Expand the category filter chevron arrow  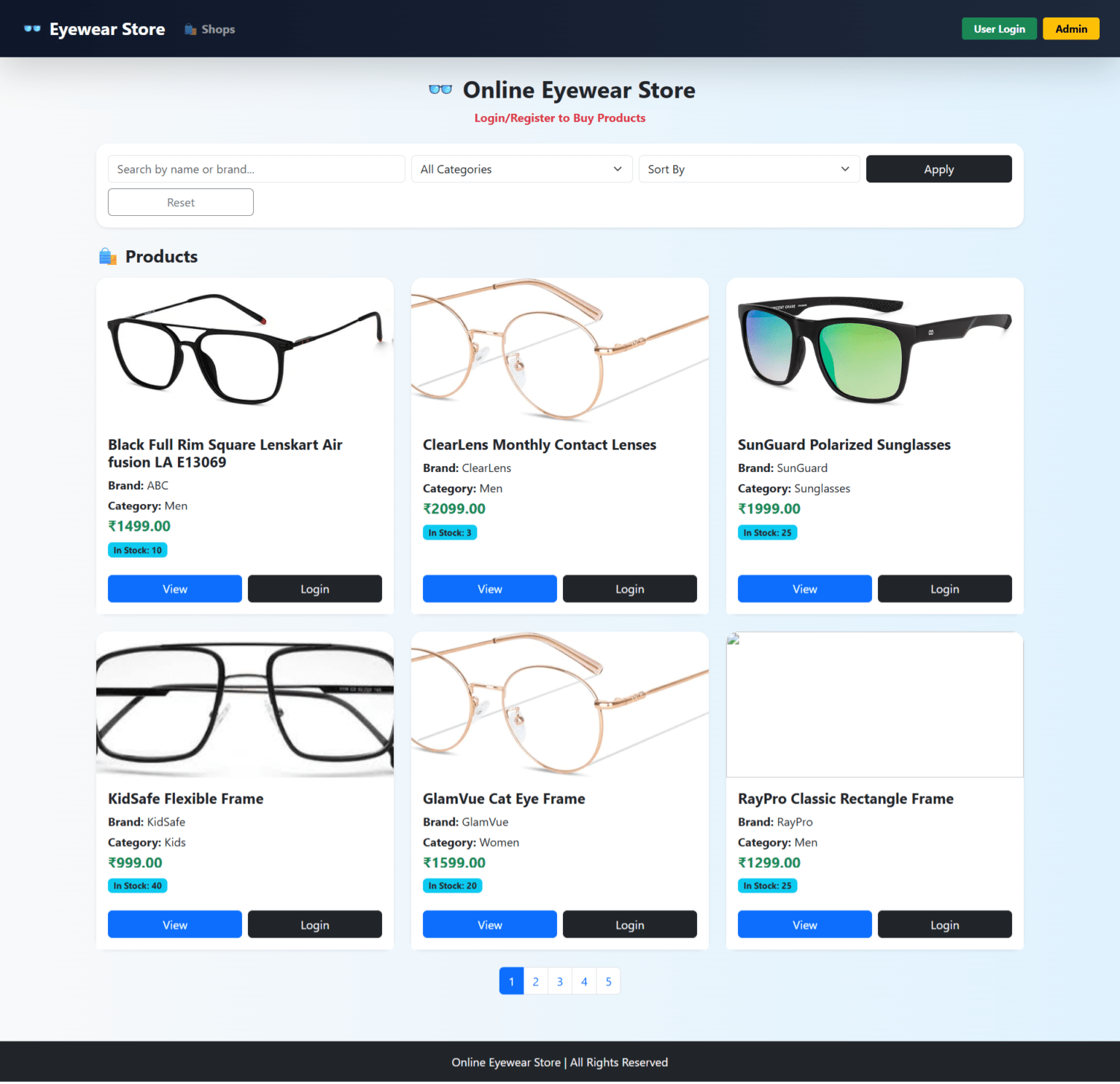click(616, 169)
